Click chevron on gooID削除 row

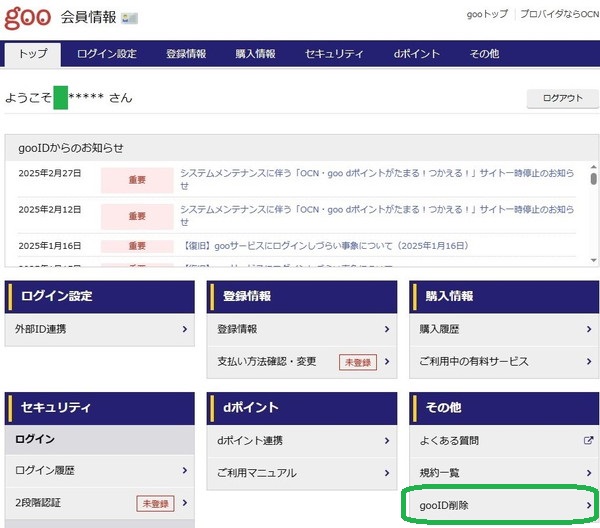click(x=589, y=505)
